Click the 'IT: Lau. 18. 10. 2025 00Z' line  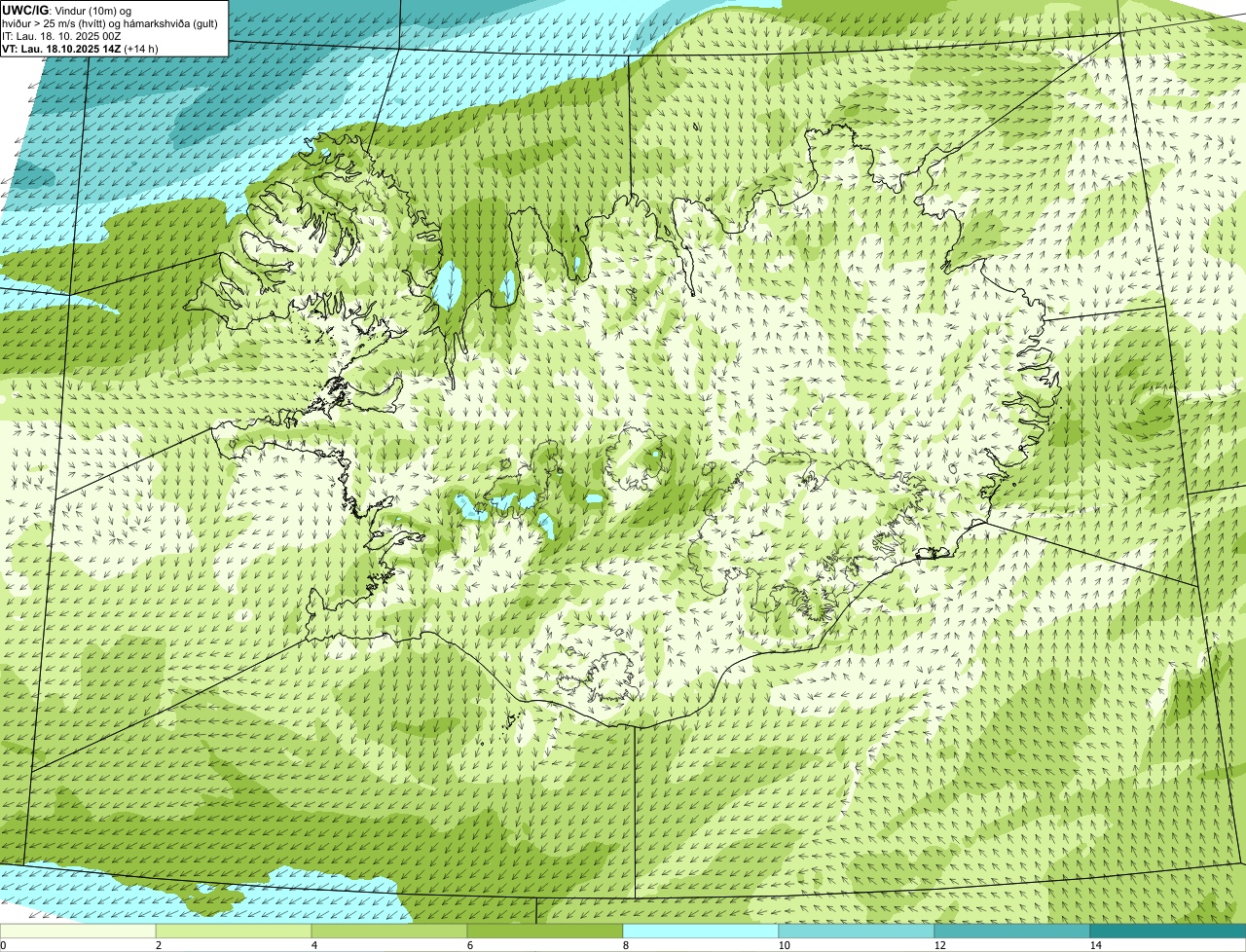[61, 35]
